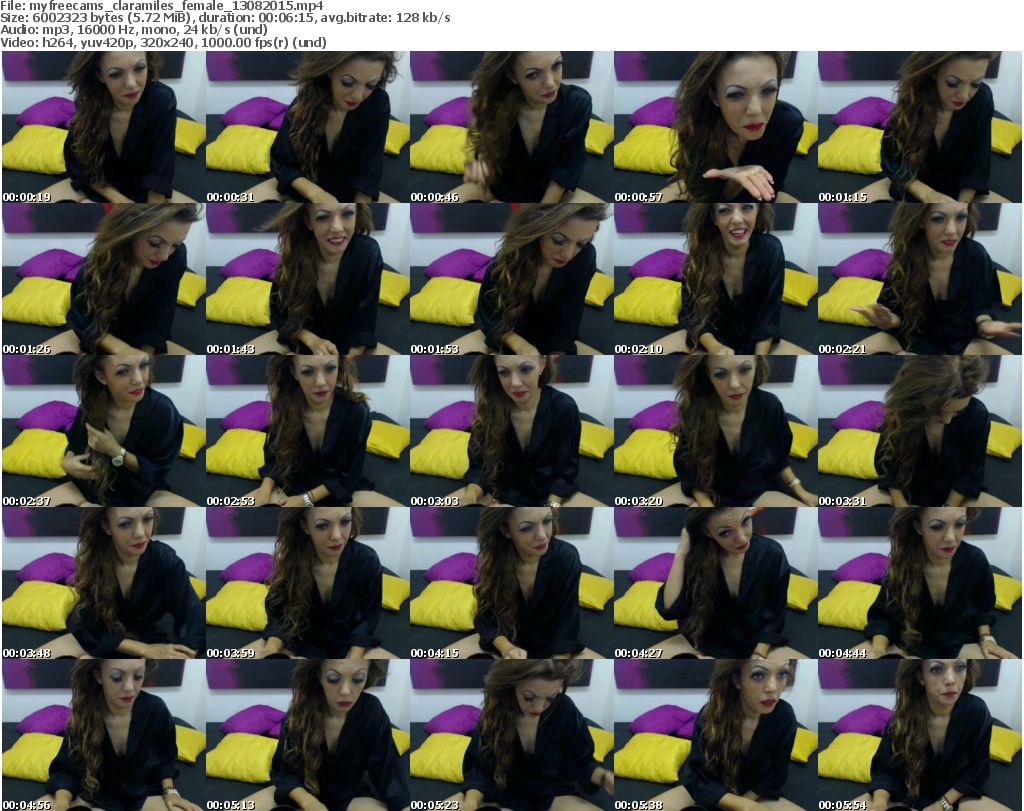Image resolution: width=1024 pixels, height=811 pixels.
Task: Click the frame marked 00:05:23
Action: (x=511, y=735)
